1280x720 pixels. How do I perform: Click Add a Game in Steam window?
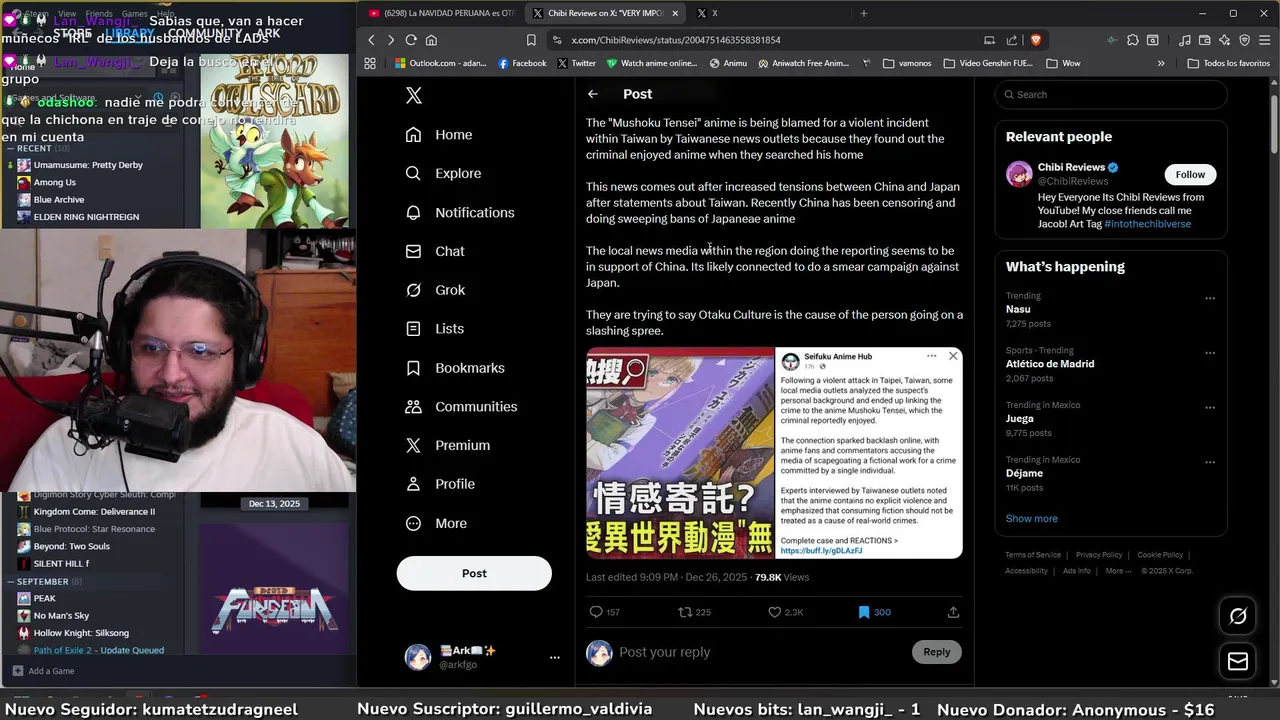43,671
